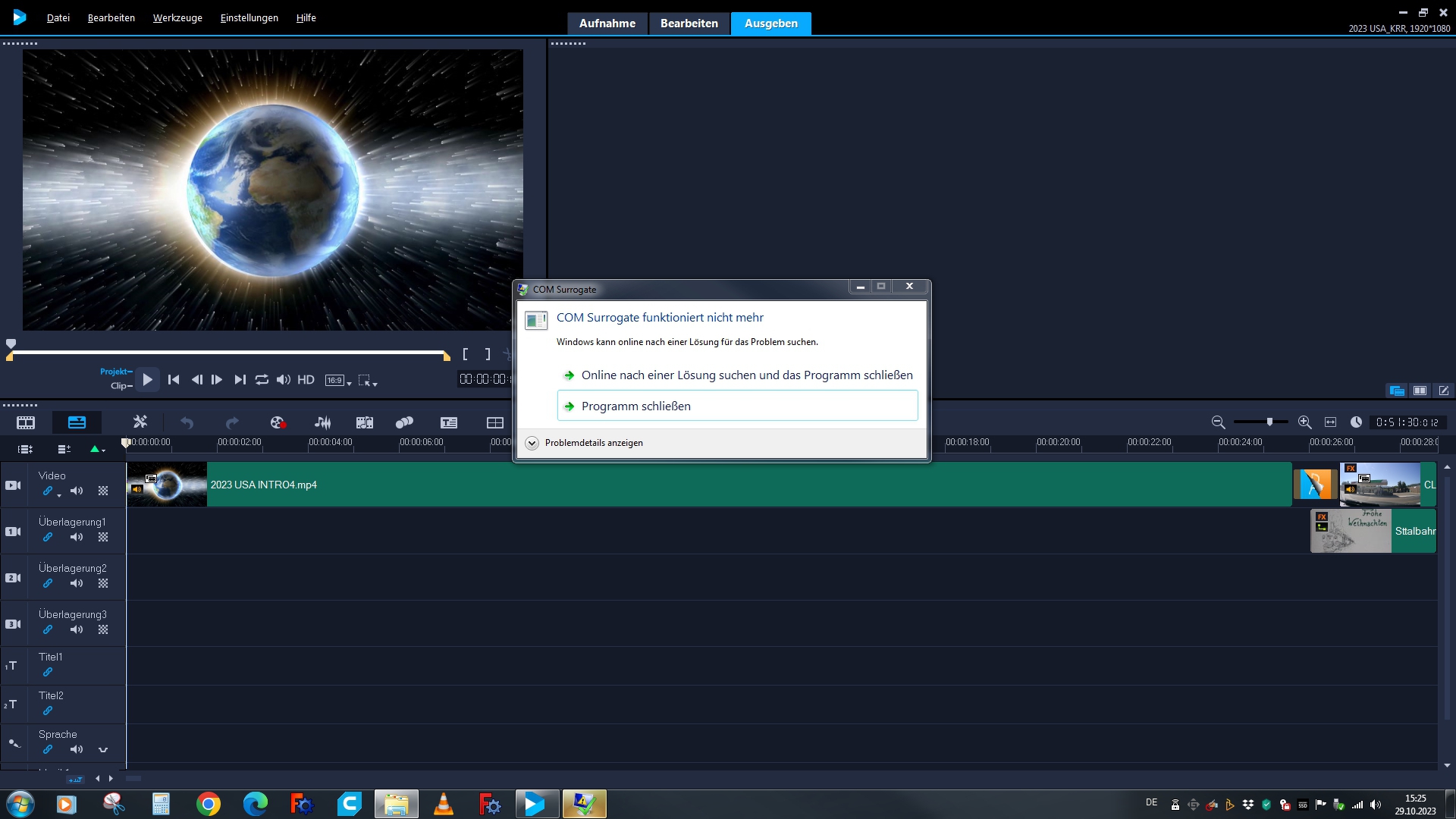Open the split screen template creator
The image size is (1456, 819).
[494, 422]
